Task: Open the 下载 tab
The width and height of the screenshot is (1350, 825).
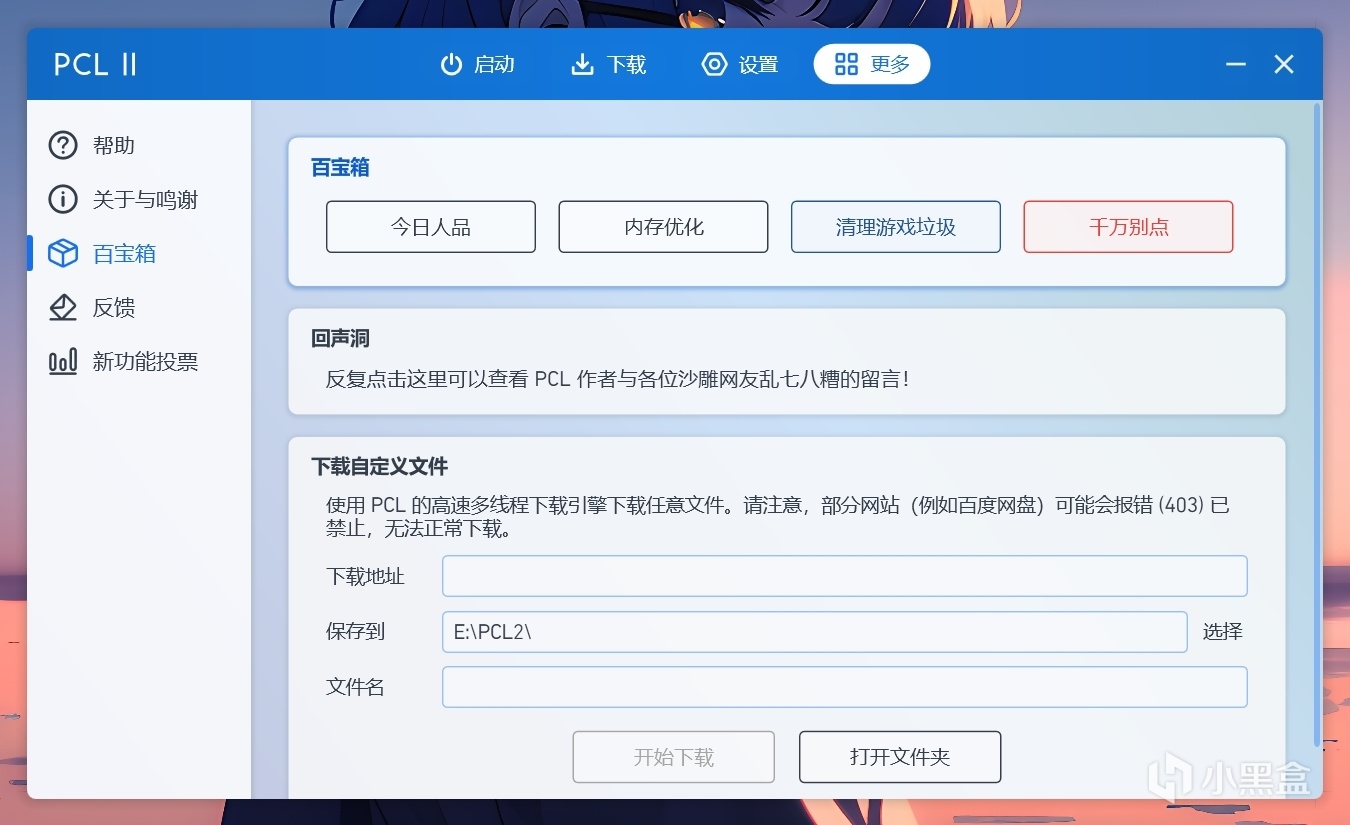Action: coord(609,65)
